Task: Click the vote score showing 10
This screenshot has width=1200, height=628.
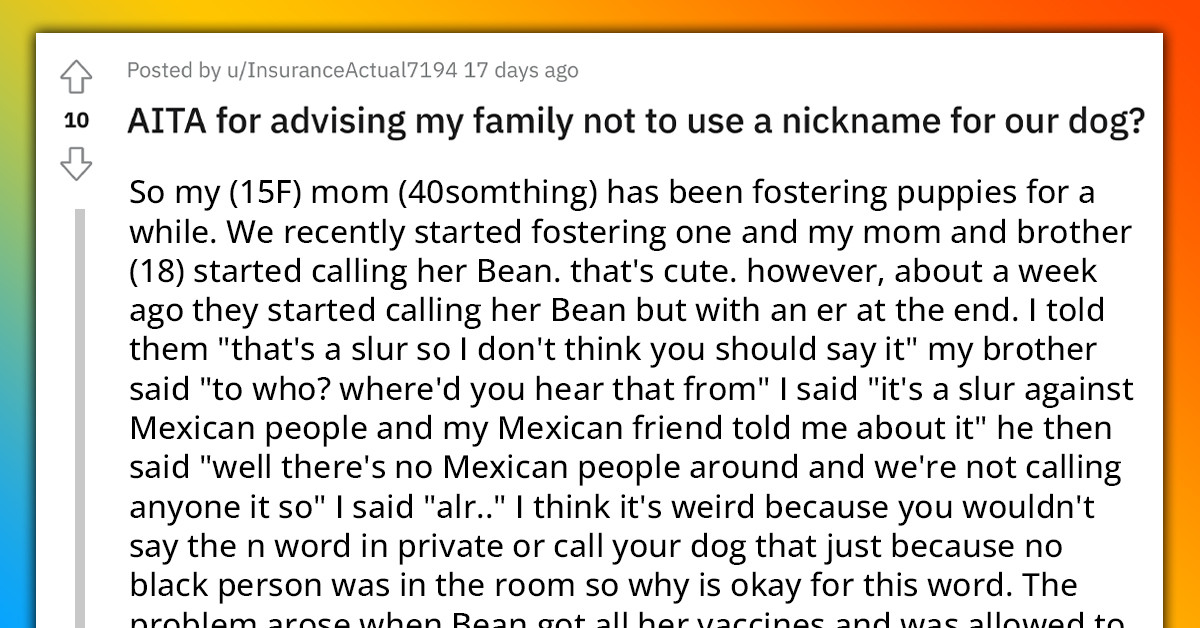Action: coord(76,120)
